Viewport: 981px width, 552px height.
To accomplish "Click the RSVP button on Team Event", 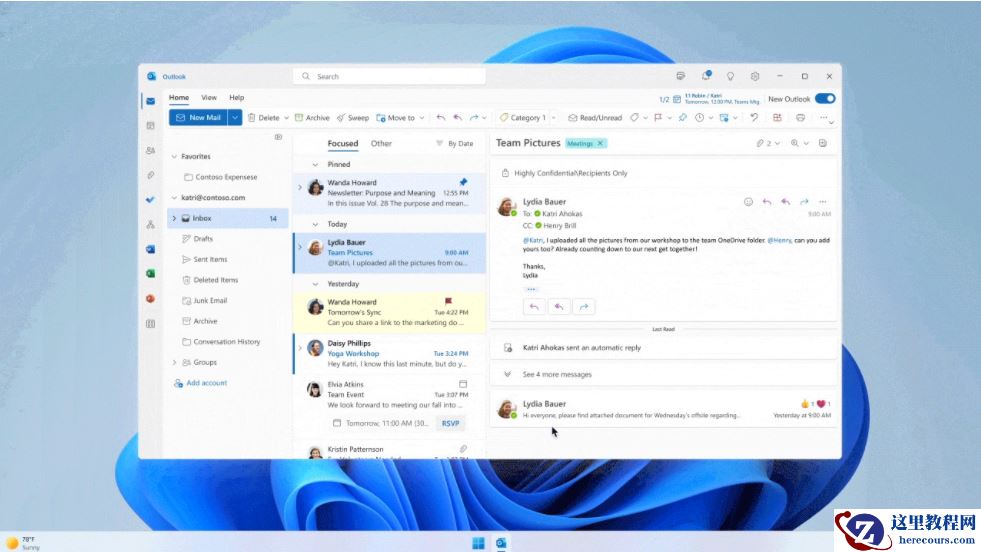I will pyautogui.click(x=450, y=423).
